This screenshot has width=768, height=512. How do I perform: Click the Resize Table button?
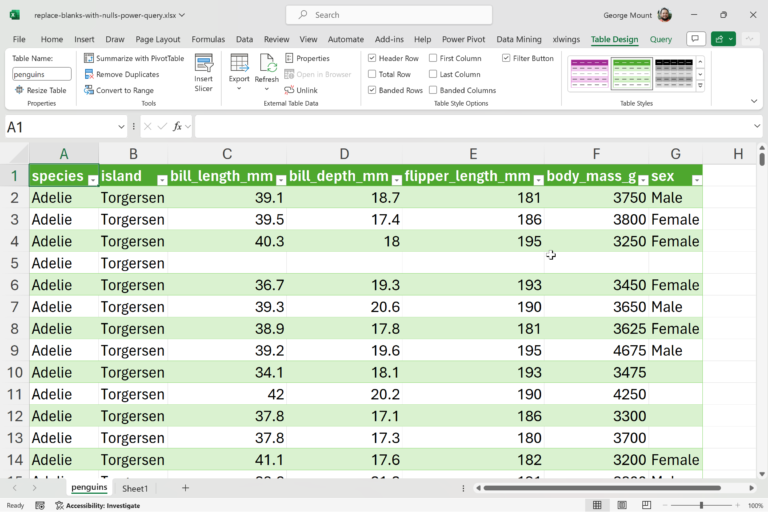click(x=41, y=90)
